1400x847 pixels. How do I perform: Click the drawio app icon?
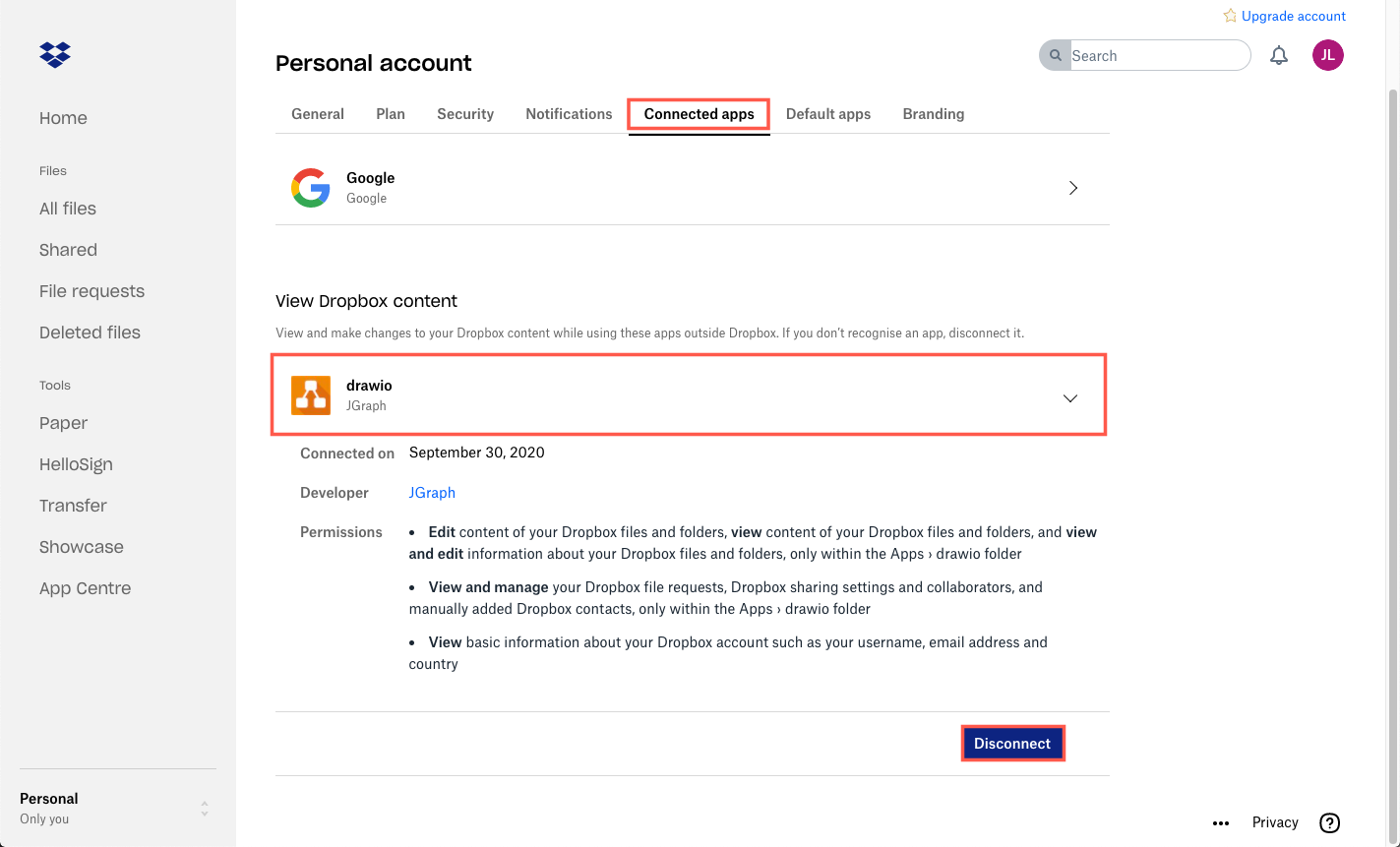(310, 393)
